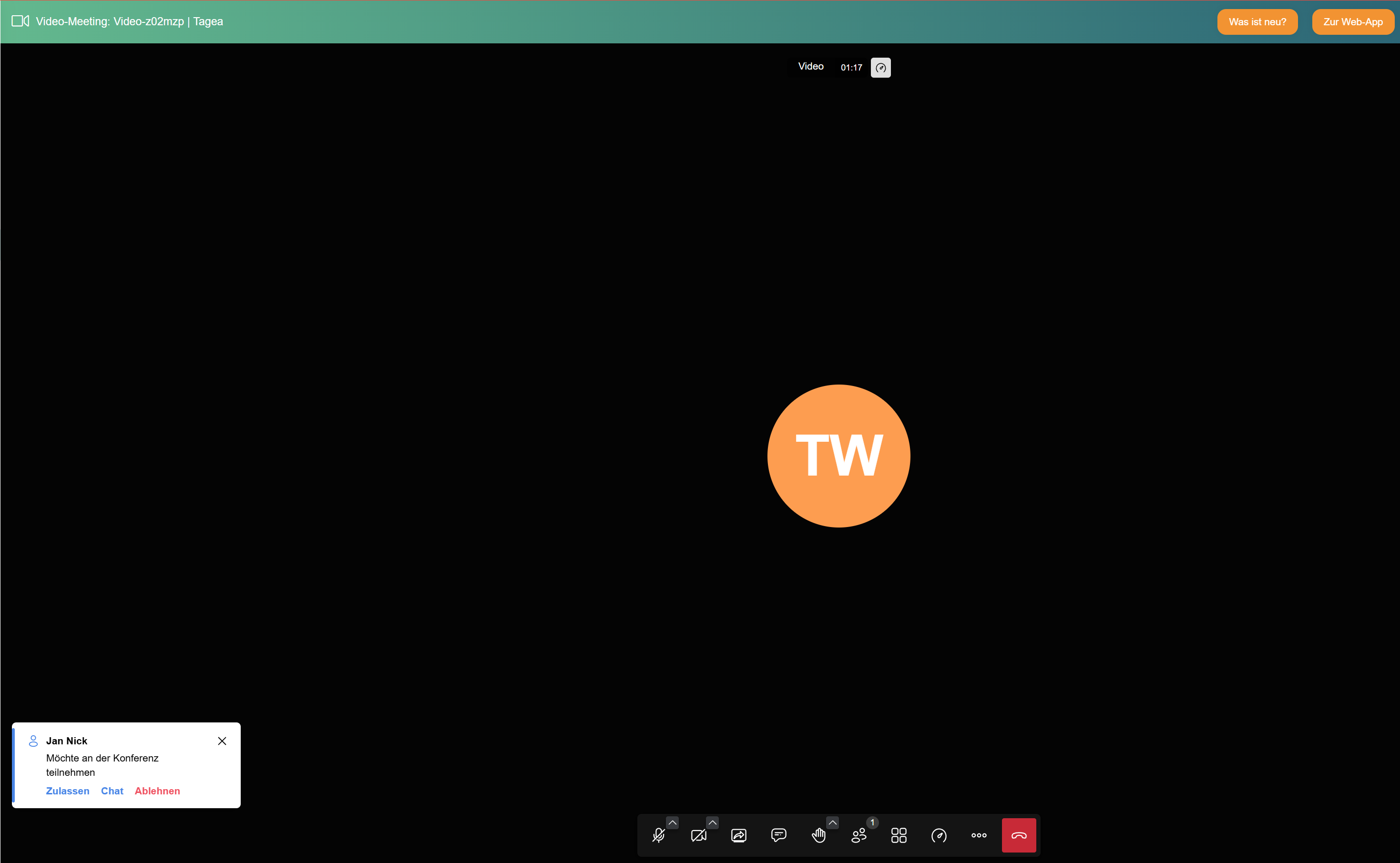The height and width of the screenshot is (863, 1400).
Task: Toggle tile view layout
Action: click(x=899, y=836)
